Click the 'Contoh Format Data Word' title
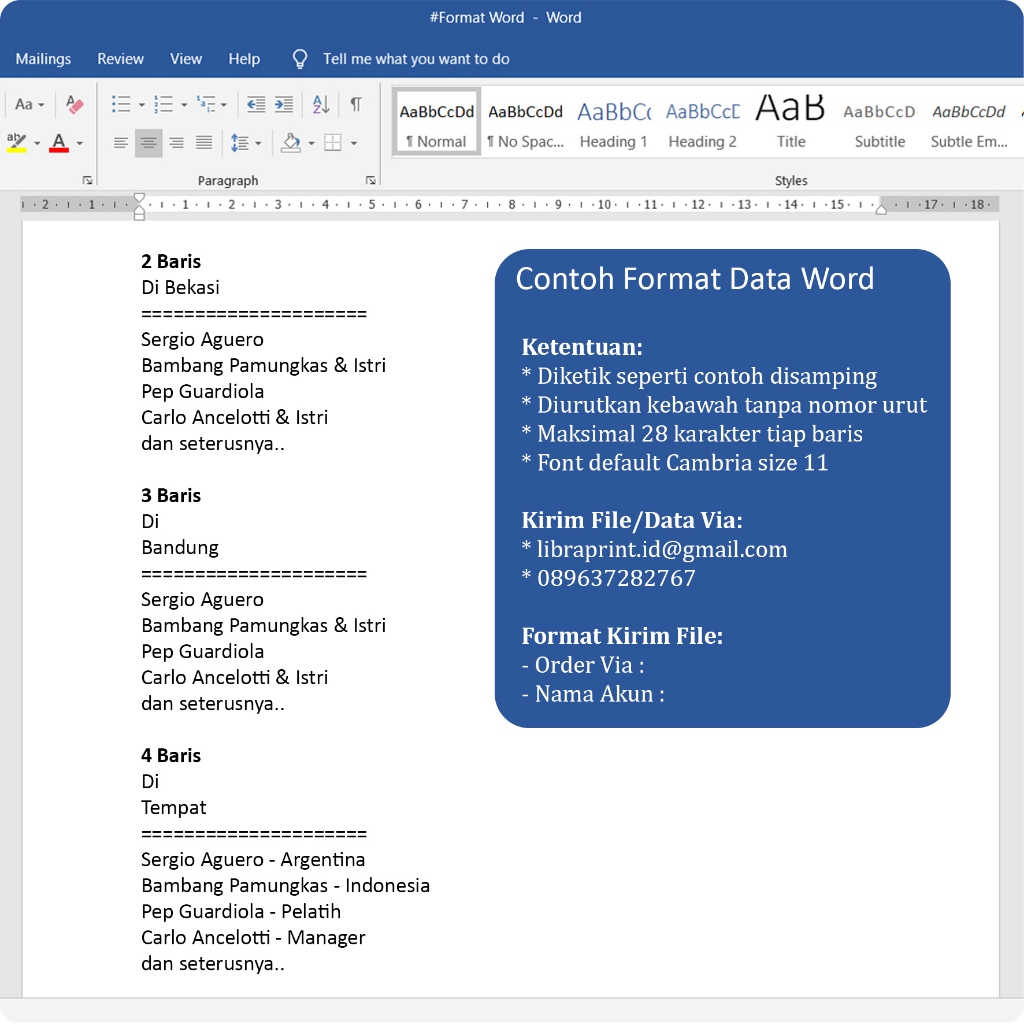 (x=695, y=279)
